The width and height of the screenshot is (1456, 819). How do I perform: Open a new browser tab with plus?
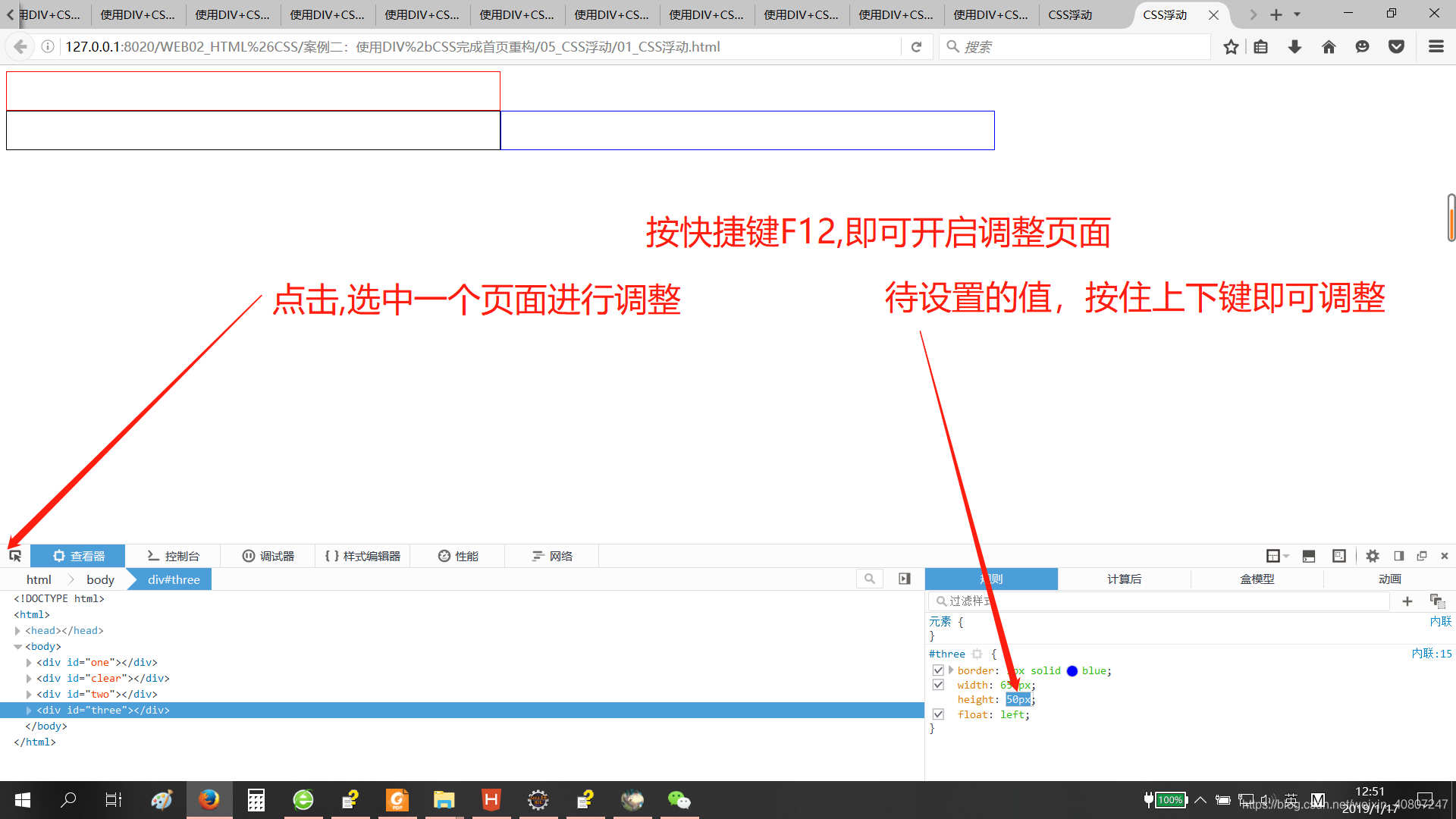tap(1276, 14)
